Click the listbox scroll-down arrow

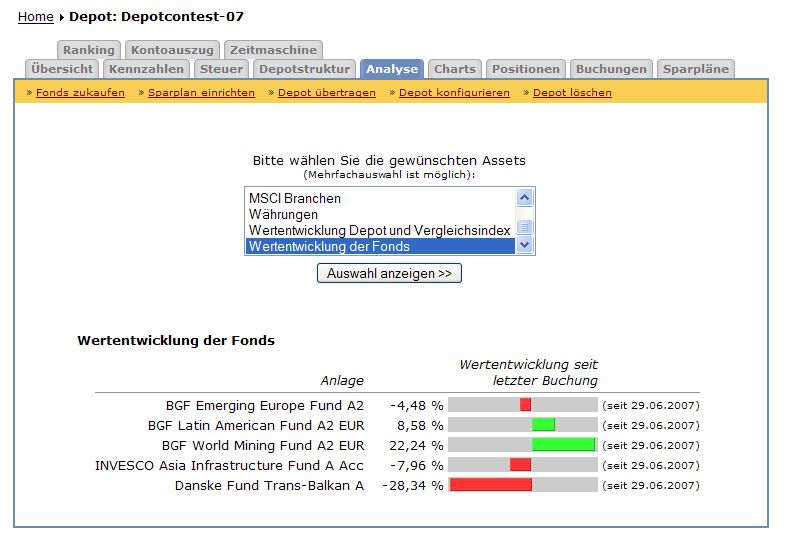(524, 245)
